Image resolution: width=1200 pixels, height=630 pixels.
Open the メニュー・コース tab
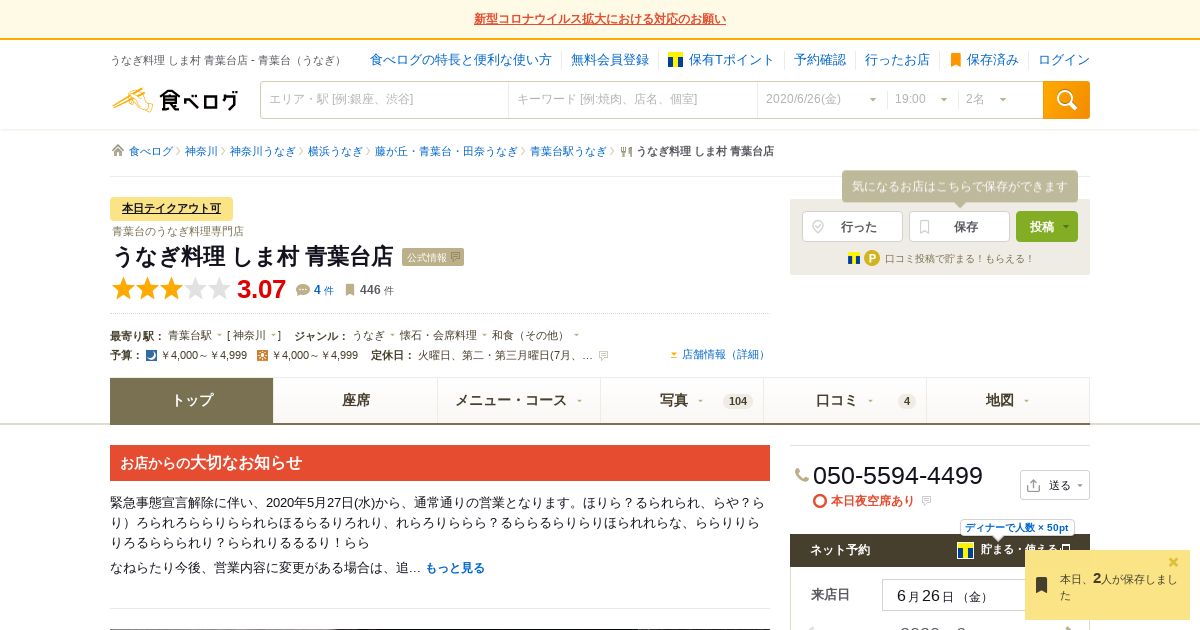tap(519, 400)
